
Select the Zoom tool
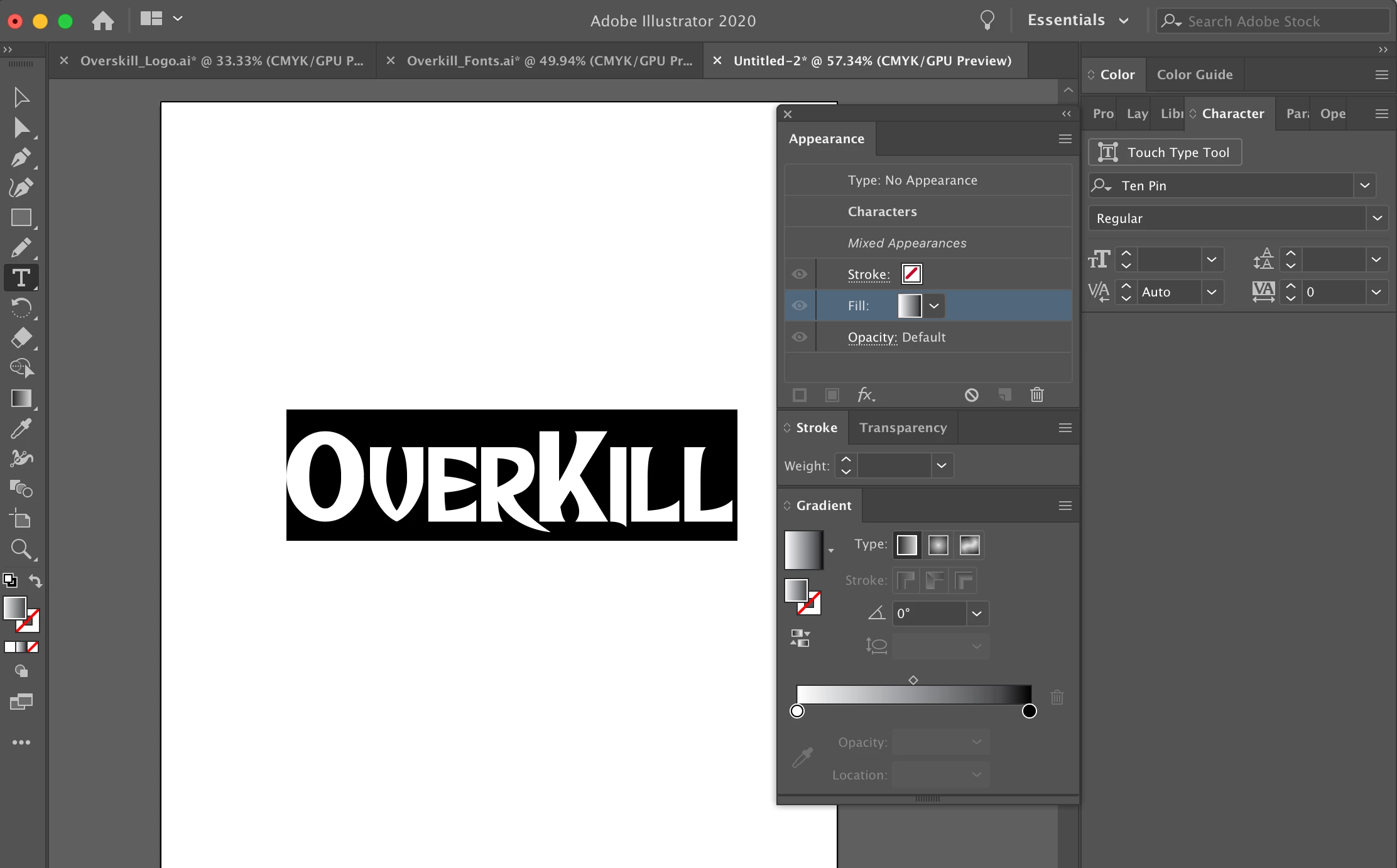21,550
